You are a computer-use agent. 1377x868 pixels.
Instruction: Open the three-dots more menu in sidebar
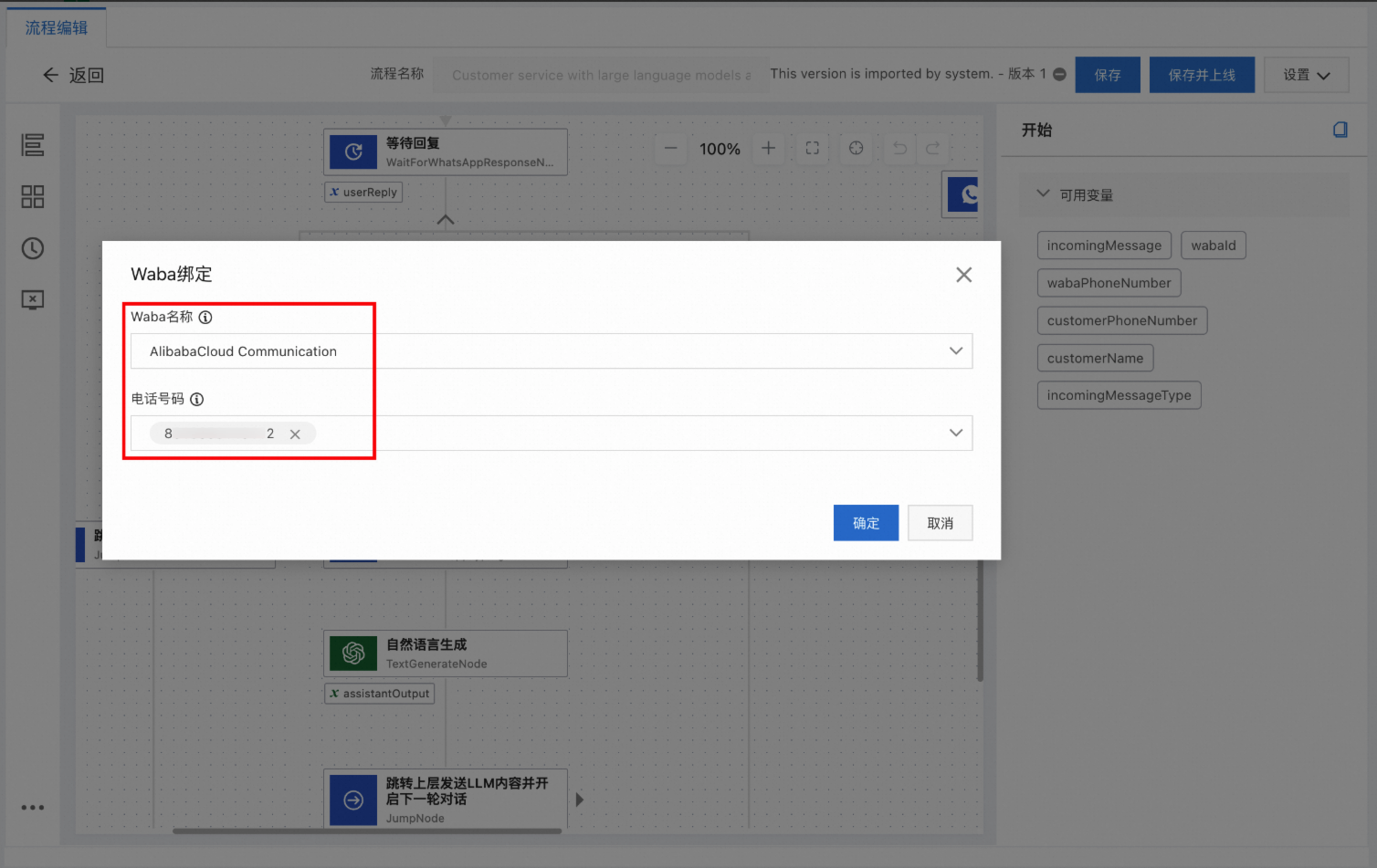33,808
